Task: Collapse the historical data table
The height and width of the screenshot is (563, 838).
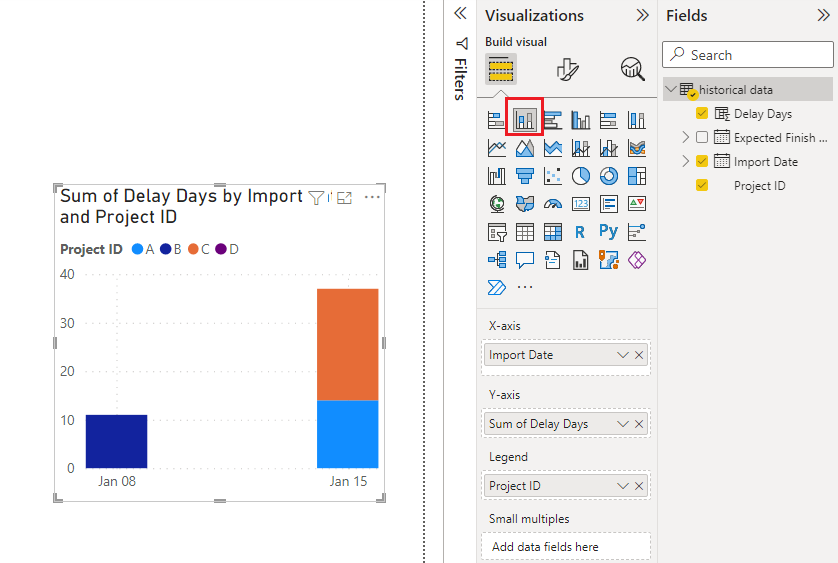Action: (671, 89)
